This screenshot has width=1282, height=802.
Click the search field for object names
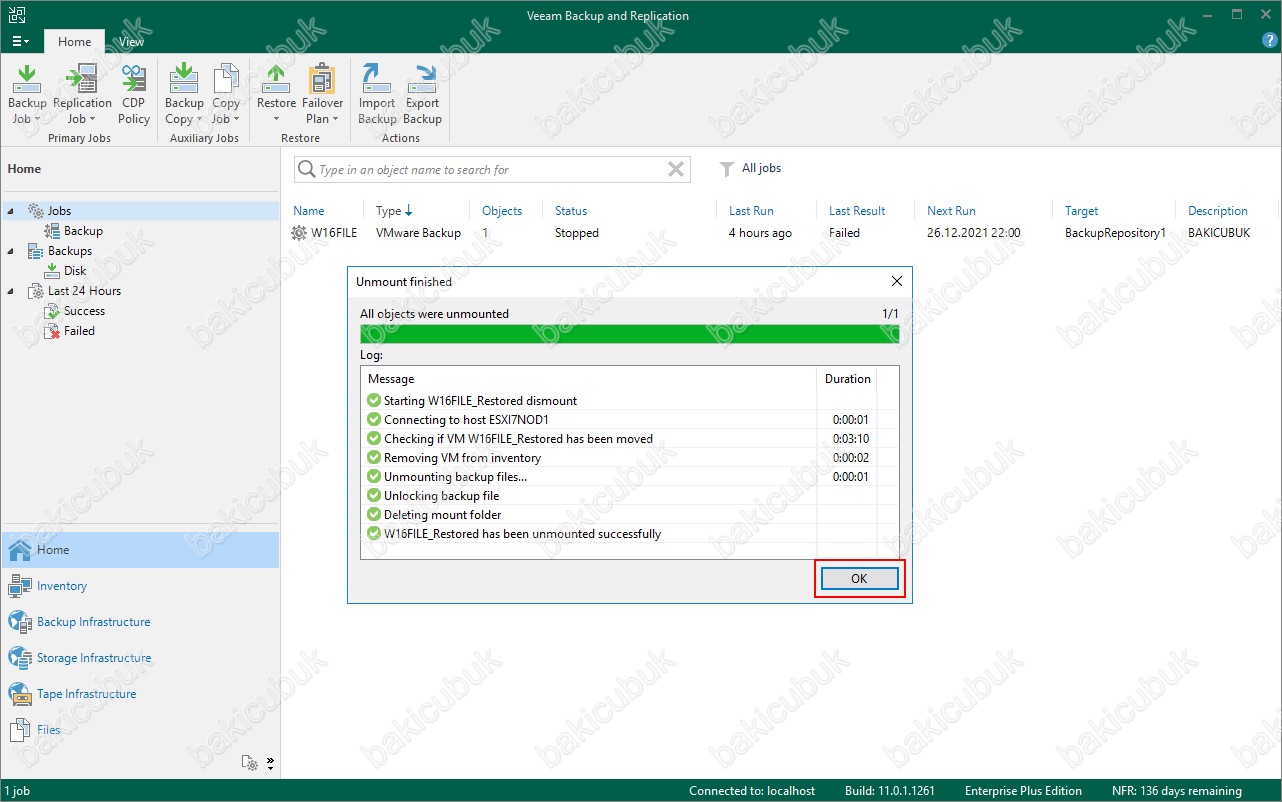[x=490, y=170]
